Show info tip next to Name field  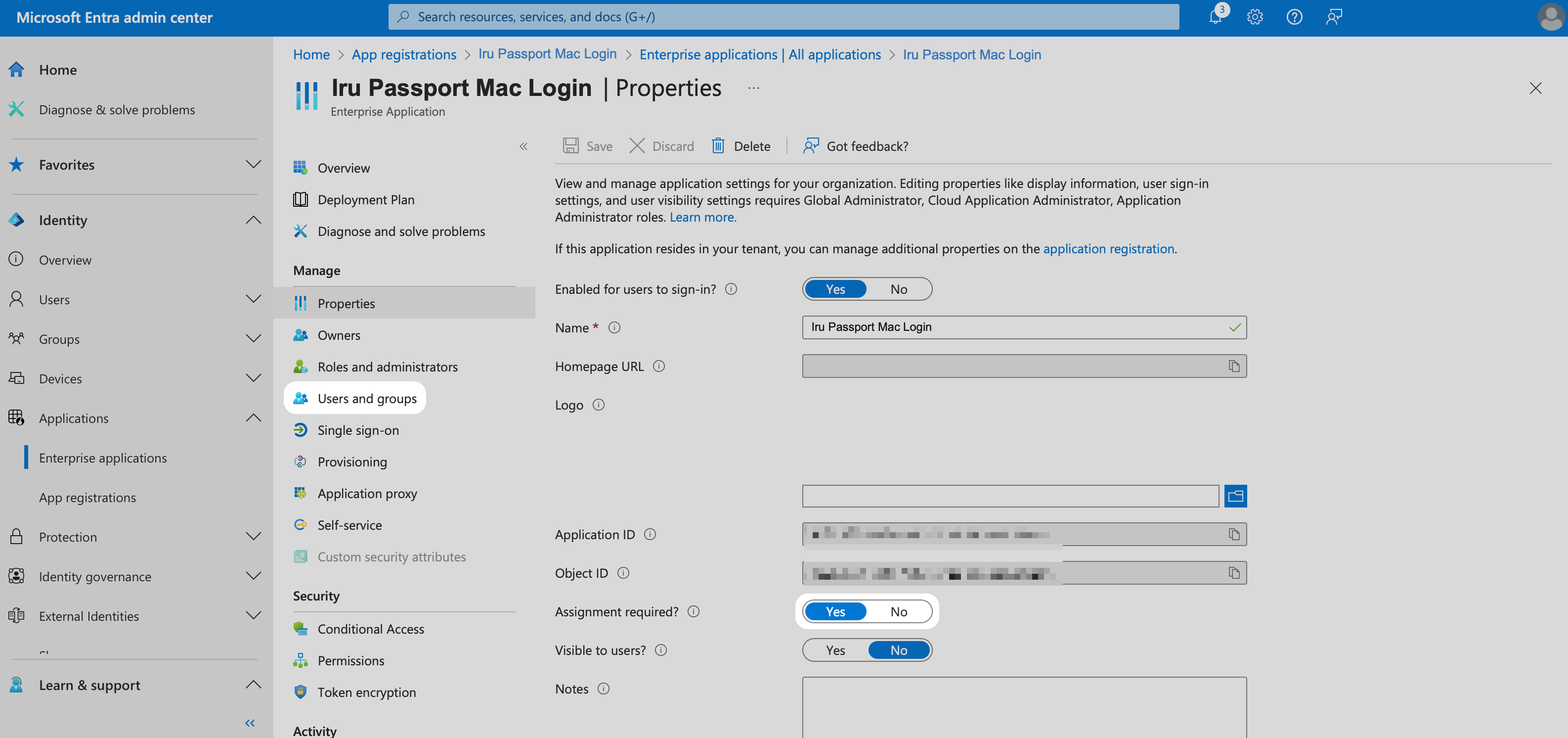pyautogui.click(x=614, y=327)
